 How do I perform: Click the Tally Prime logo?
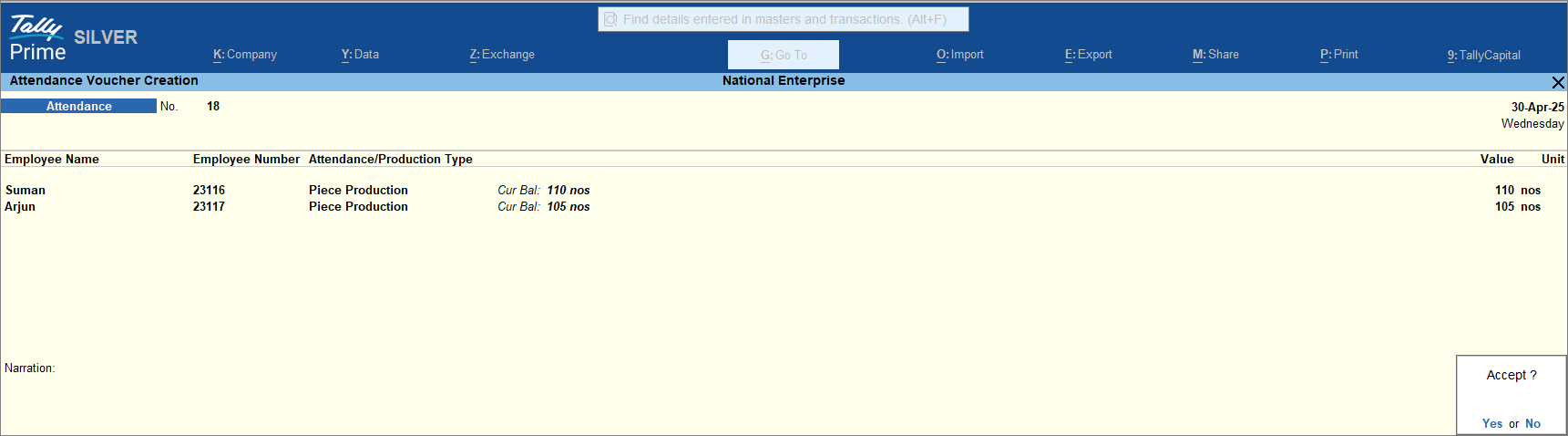coord(37,38)
